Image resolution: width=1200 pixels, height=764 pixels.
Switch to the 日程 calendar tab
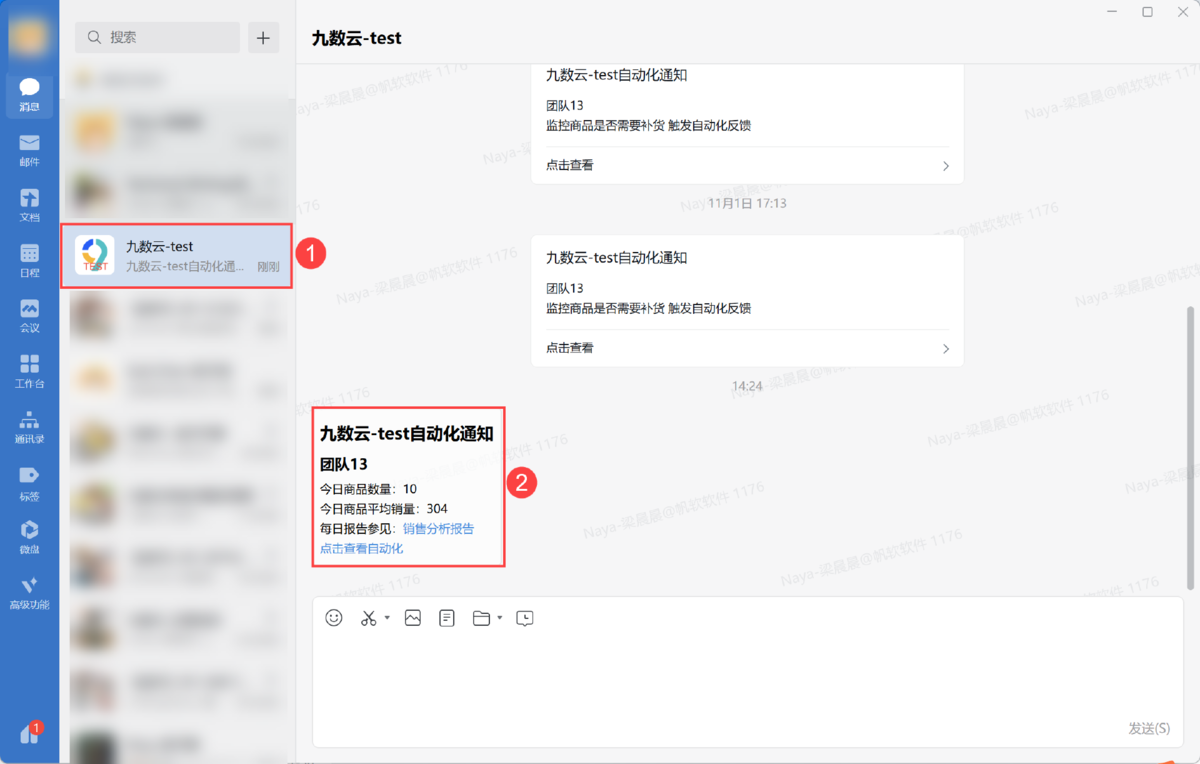[29, 260]
